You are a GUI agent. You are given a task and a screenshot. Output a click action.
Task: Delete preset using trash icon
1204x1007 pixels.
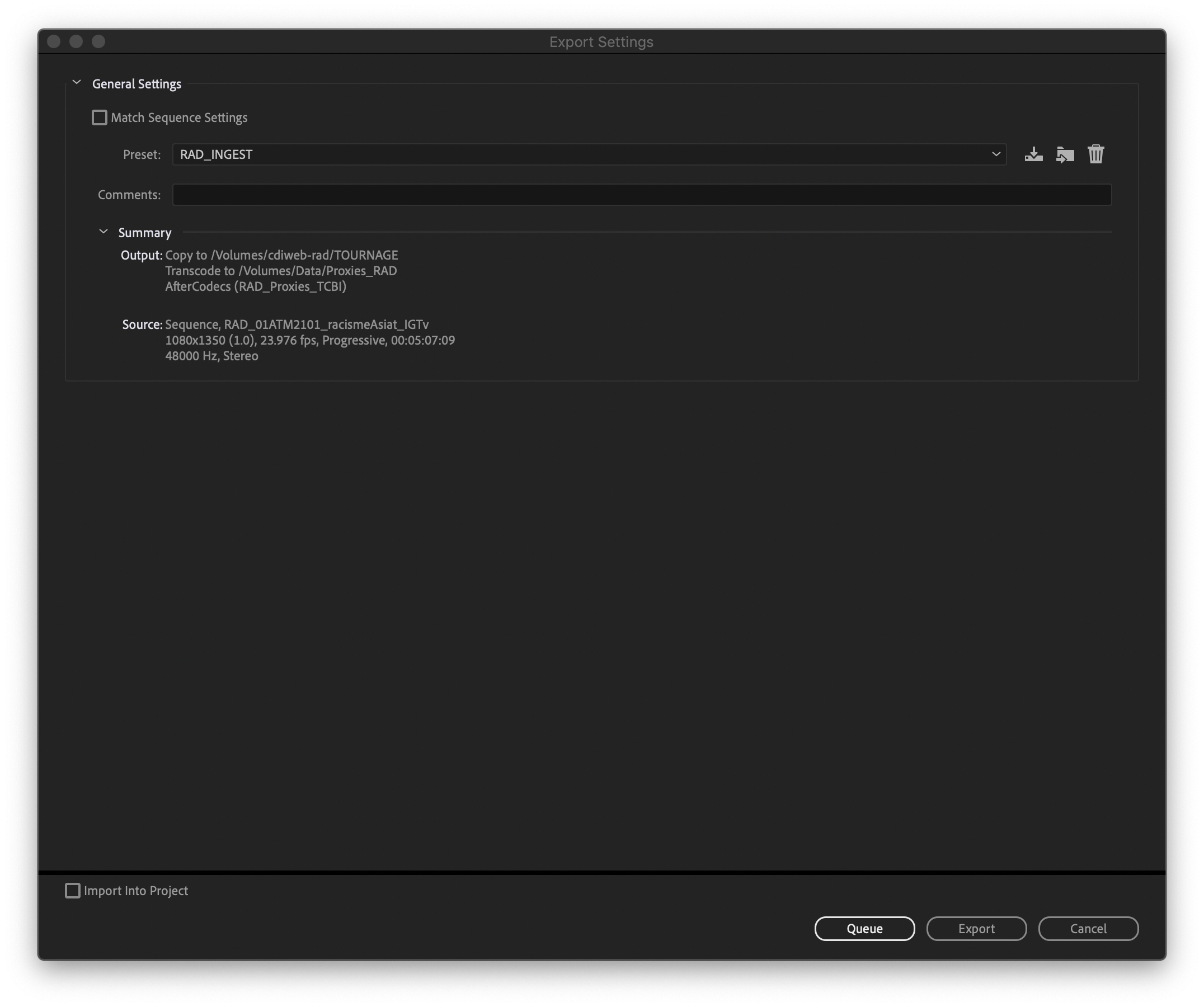tap(1095, 154)
